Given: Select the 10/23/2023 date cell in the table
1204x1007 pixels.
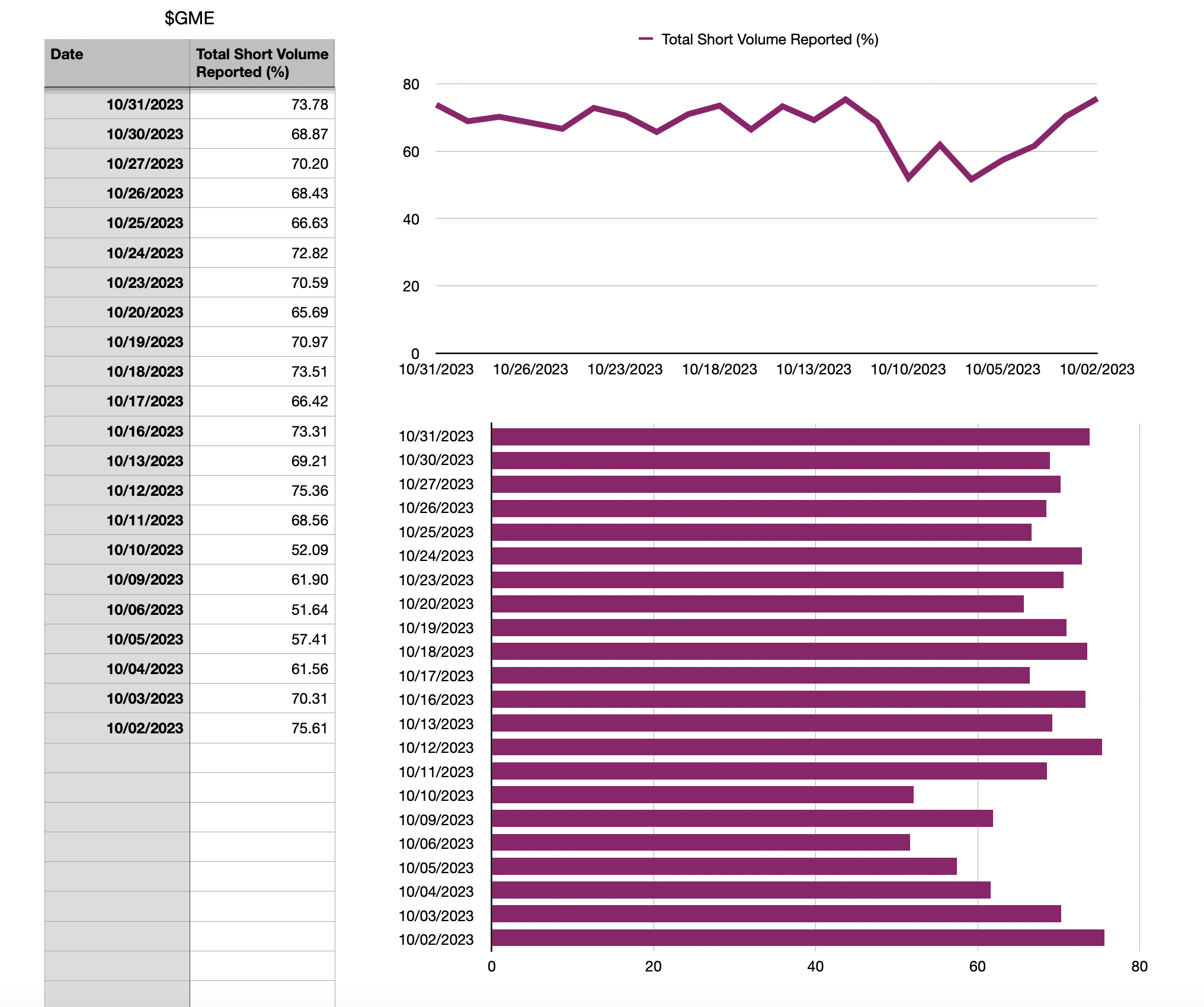Looking at the screenshot, I should point(117,283).
